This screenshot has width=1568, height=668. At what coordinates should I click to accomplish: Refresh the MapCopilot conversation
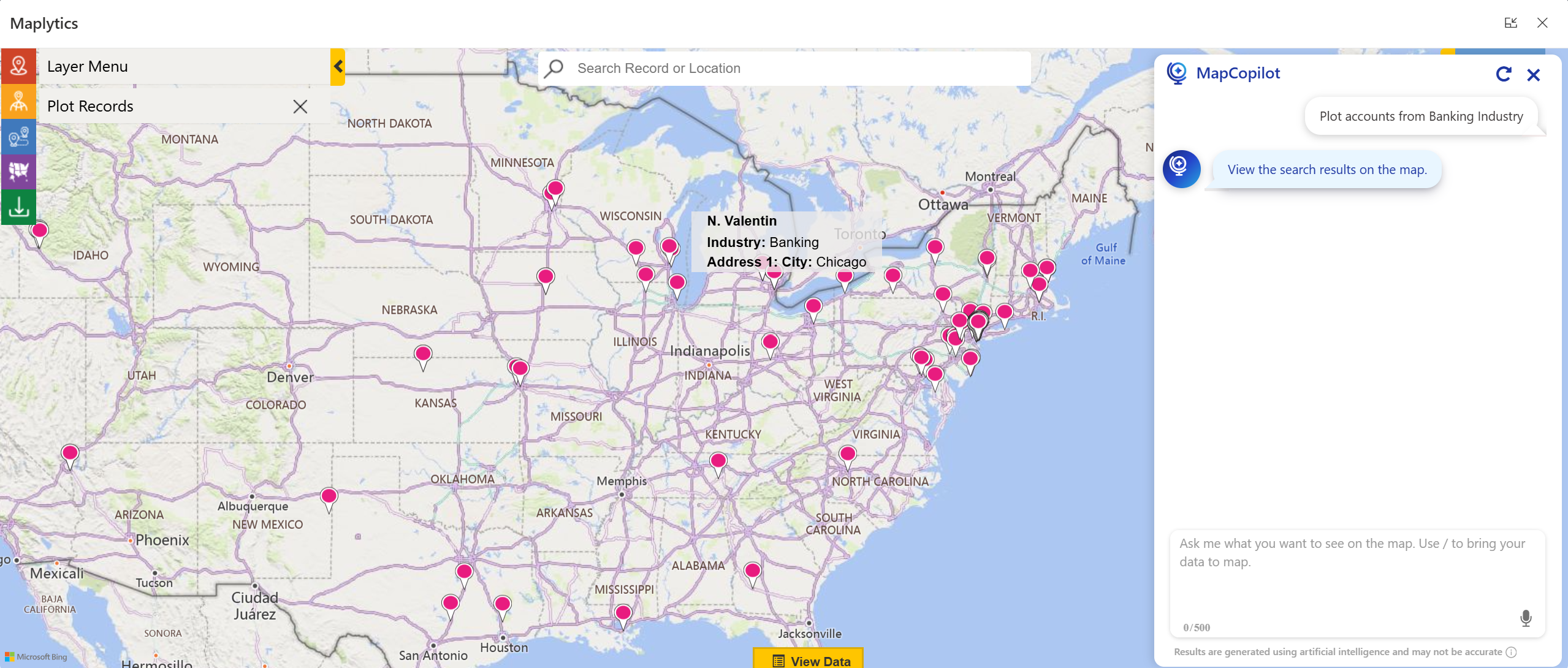1504,74
